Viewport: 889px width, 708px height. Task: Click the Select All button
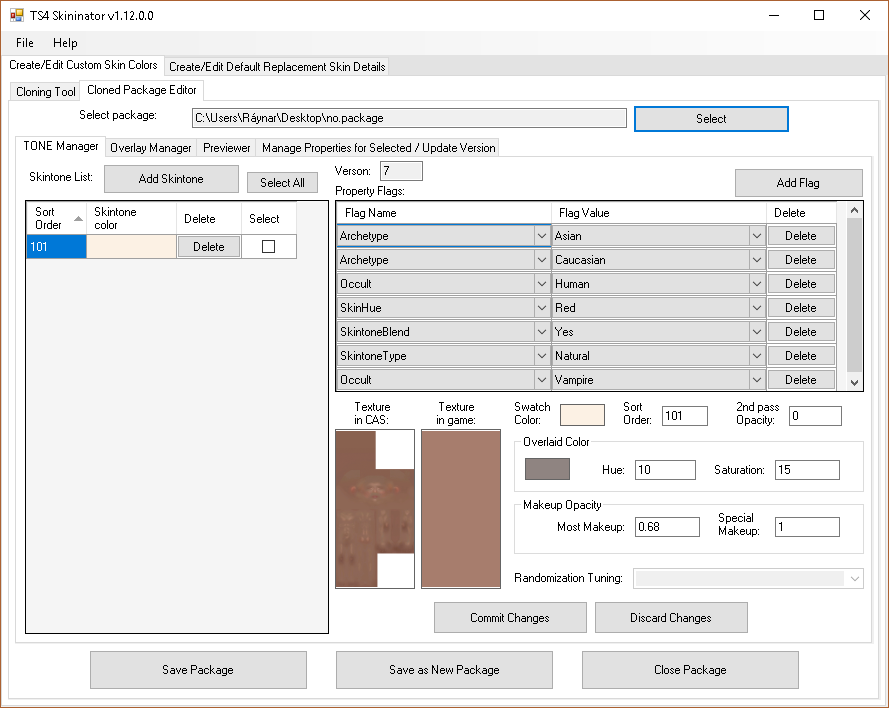(x=282, y=183)
